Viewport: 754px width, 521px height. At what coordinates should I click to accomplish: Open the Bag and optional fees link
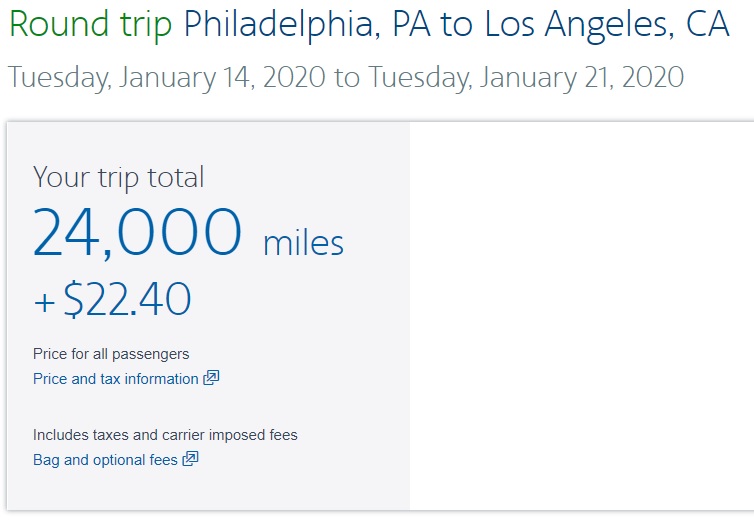click(x=105, y=460)
